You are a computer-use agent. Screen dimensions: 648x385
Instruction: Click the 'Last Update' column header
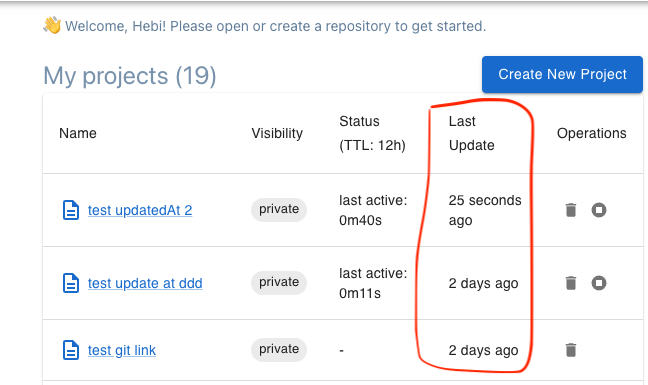click(x=472, y=133)
